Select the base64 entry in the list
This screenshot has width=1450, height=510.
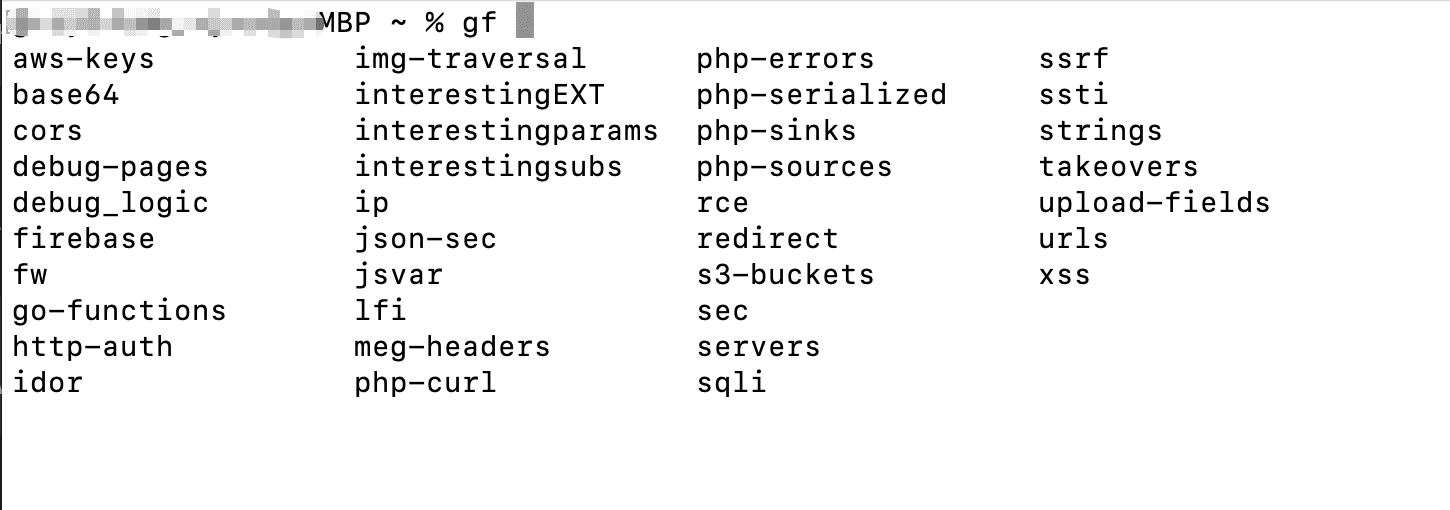[66, 95]
